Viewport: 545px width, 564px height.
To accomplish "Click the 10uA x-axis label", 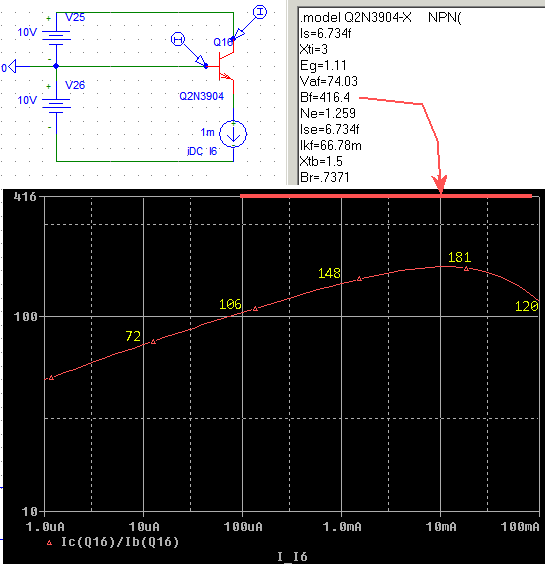I will tap(144, 527).
